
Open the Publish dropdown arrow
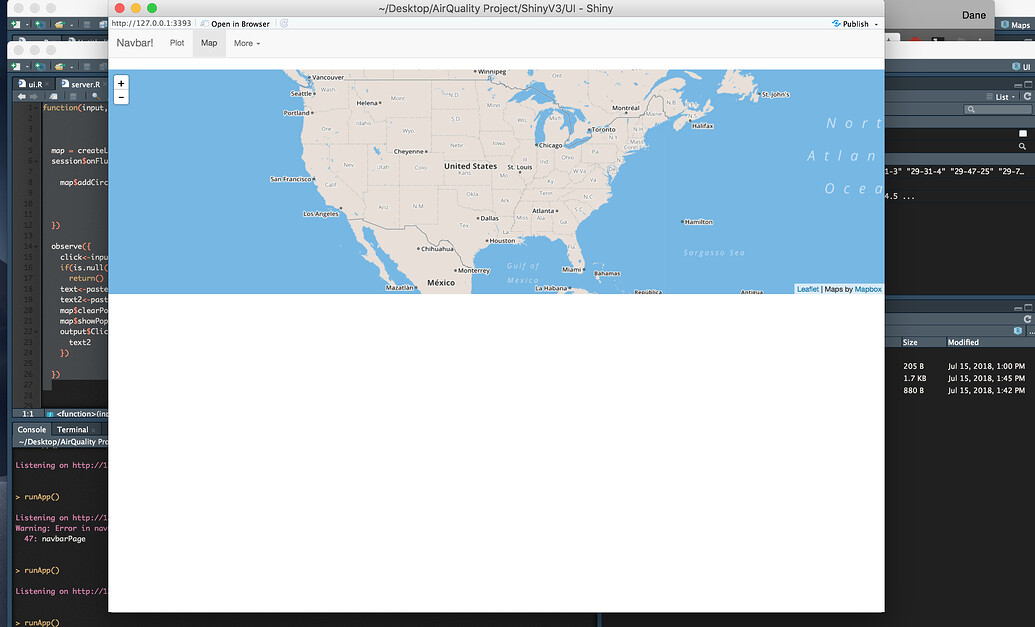[877, 24]
